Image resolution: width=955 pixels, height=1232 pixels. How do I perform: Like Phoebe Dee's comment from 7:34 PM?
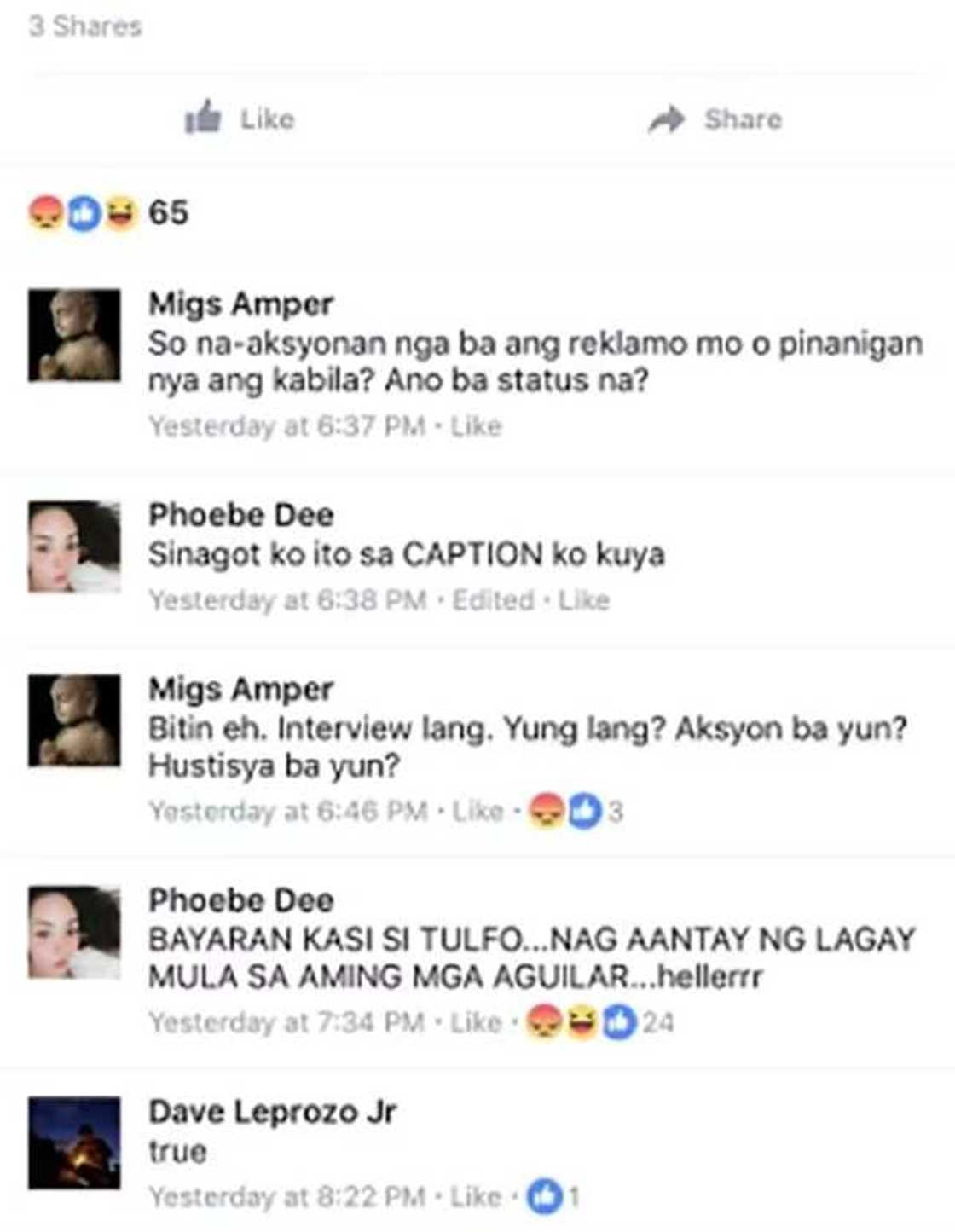tap(476, 1022)
